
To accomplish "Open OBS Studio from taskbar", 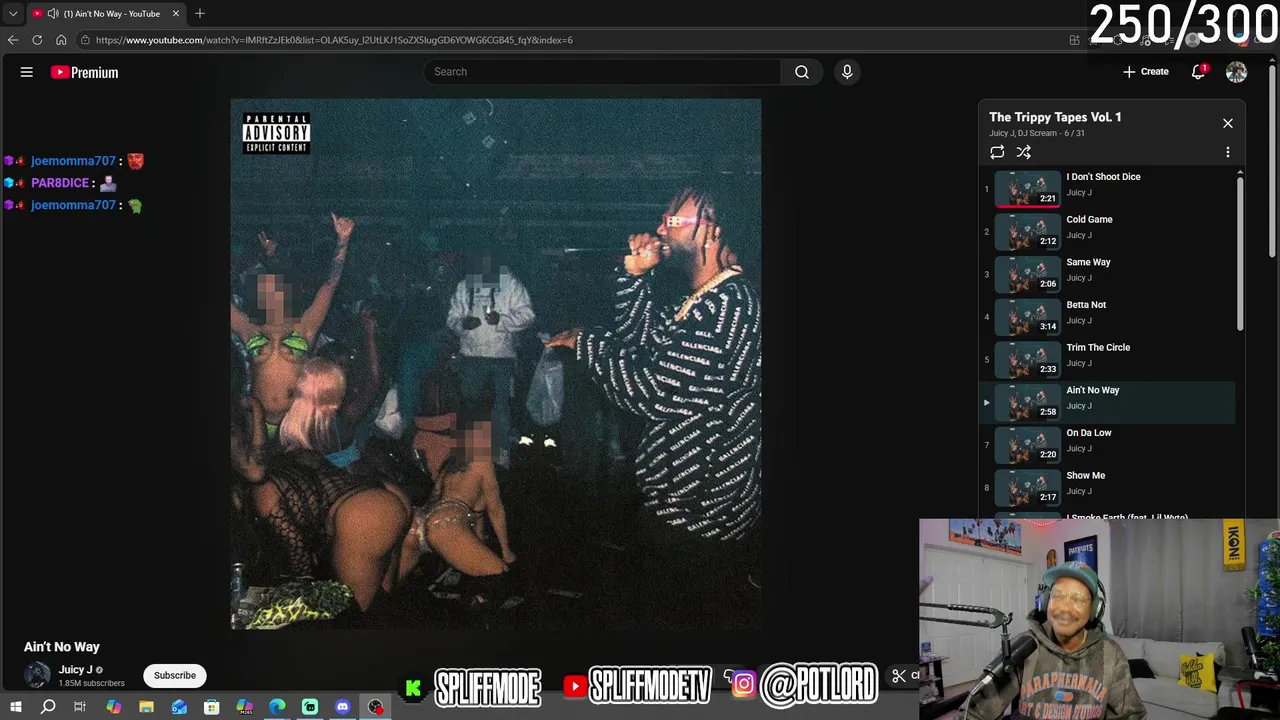I will coord(376,707).
